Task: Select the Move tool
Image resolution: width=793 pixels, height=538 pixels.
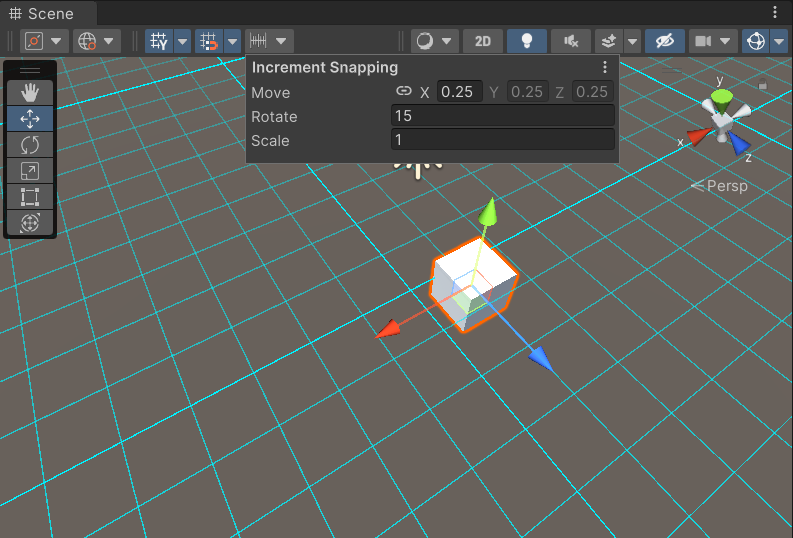Action: point(30,119)
